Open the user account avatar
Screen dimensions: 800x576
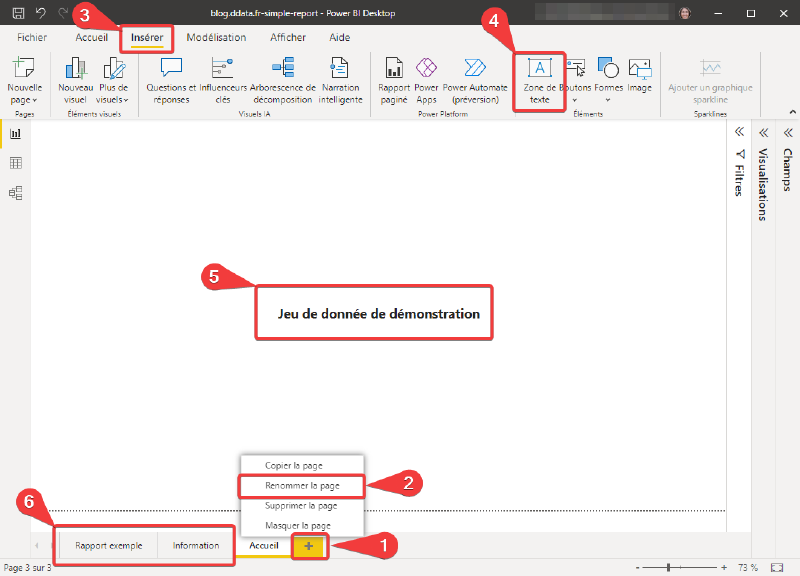coord(685,13)
